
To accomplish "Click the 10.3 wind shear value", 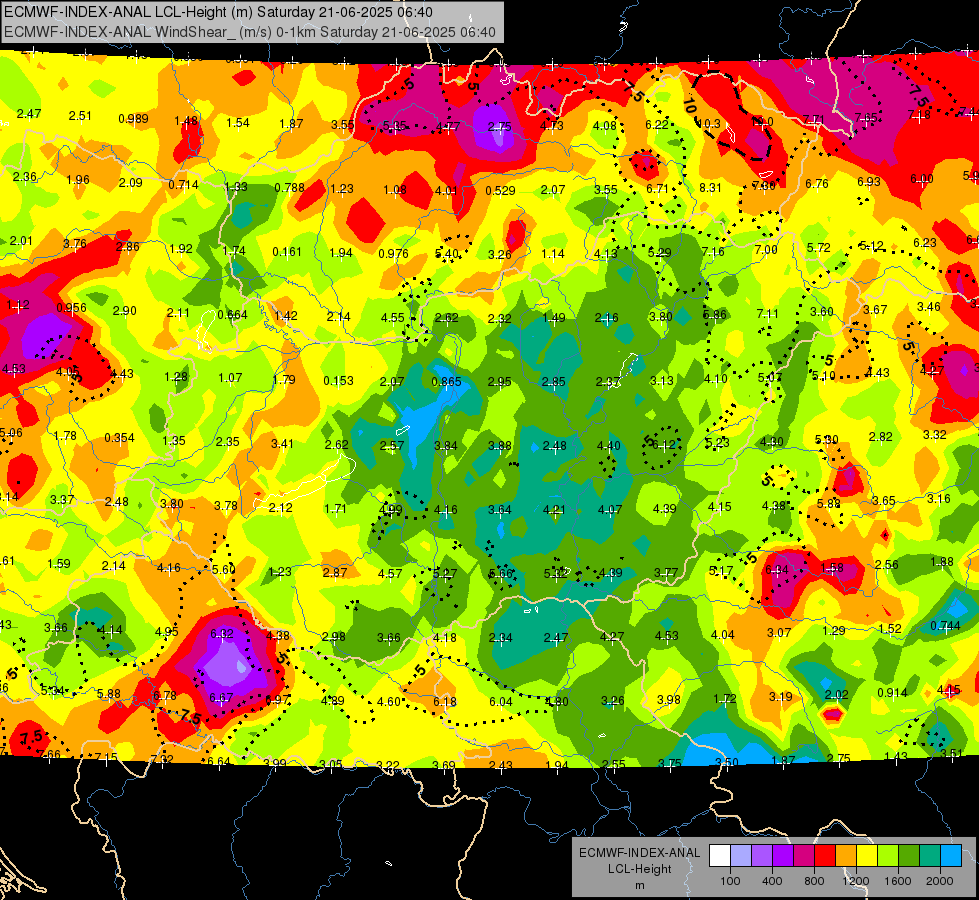I will (x=708, y=124).
